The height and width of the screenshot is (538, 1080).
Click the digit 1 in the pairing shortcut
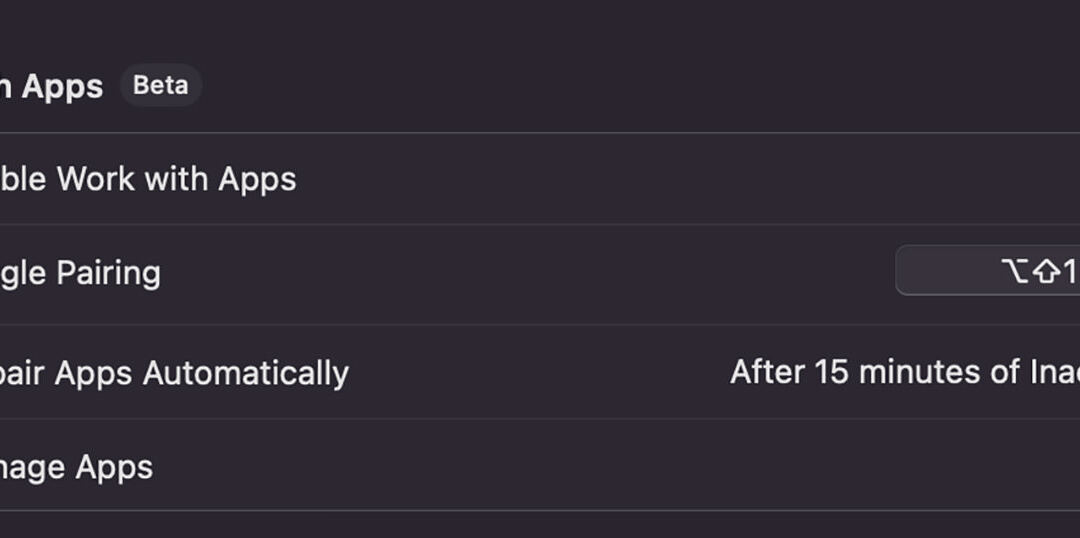(1070, 271)
